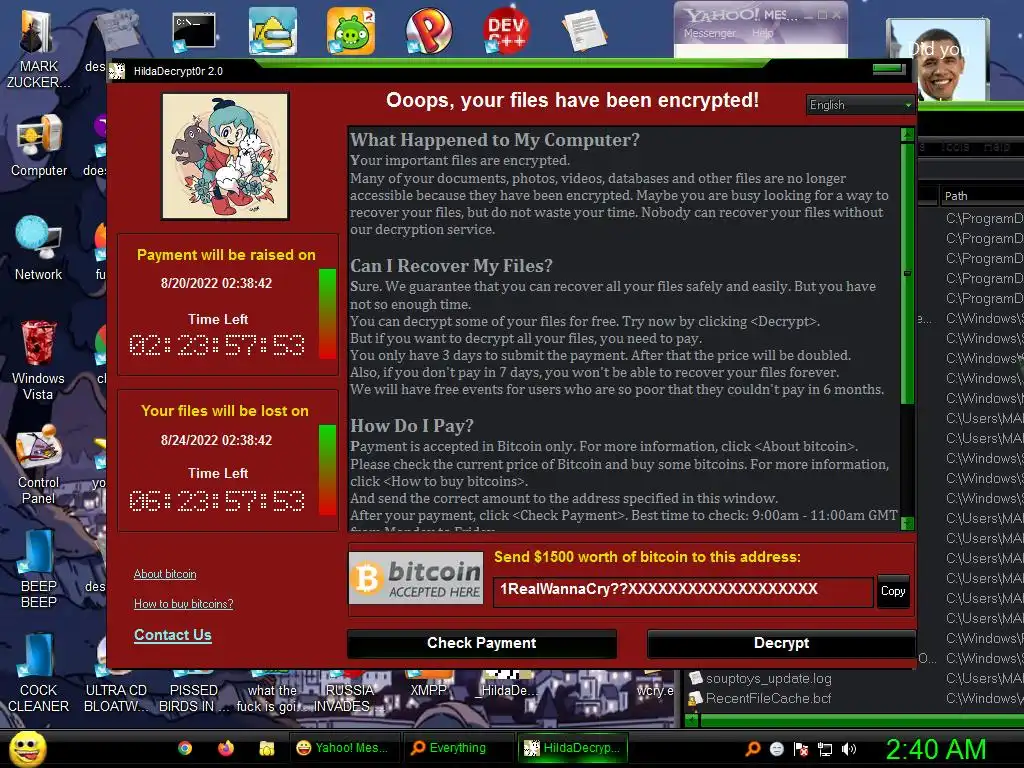
Task: Click the 2:40 AM taskbar clock
Action: click(x=935, y=749)
